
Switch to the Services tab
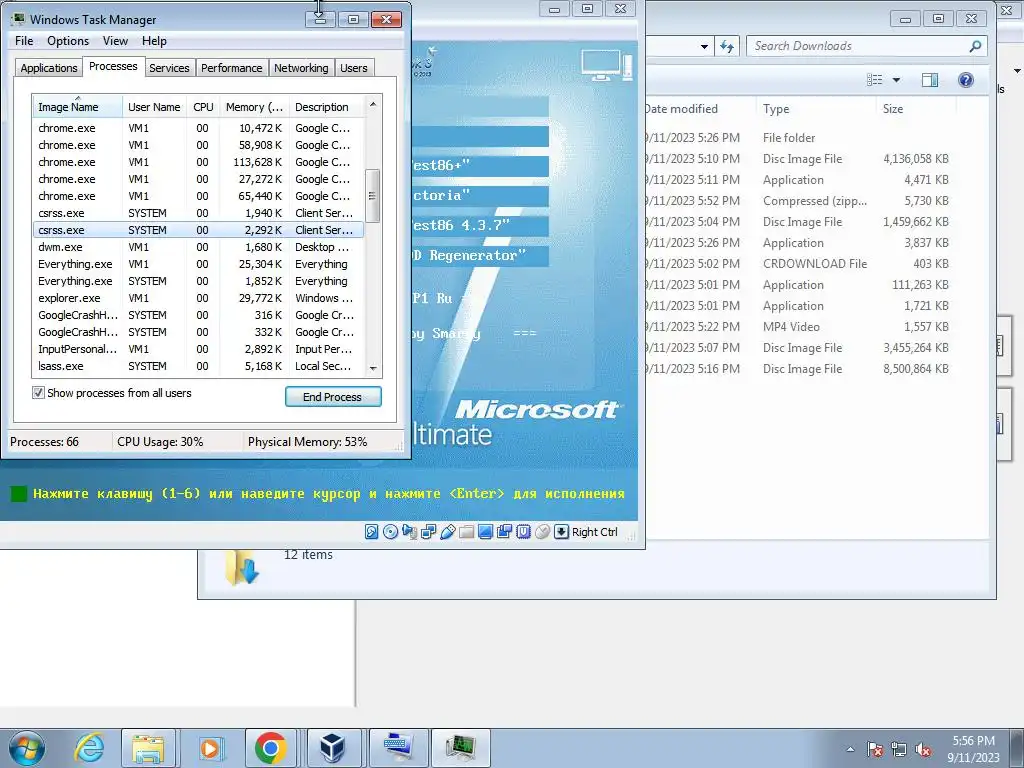pyautogui.click(x=169, y=68)
